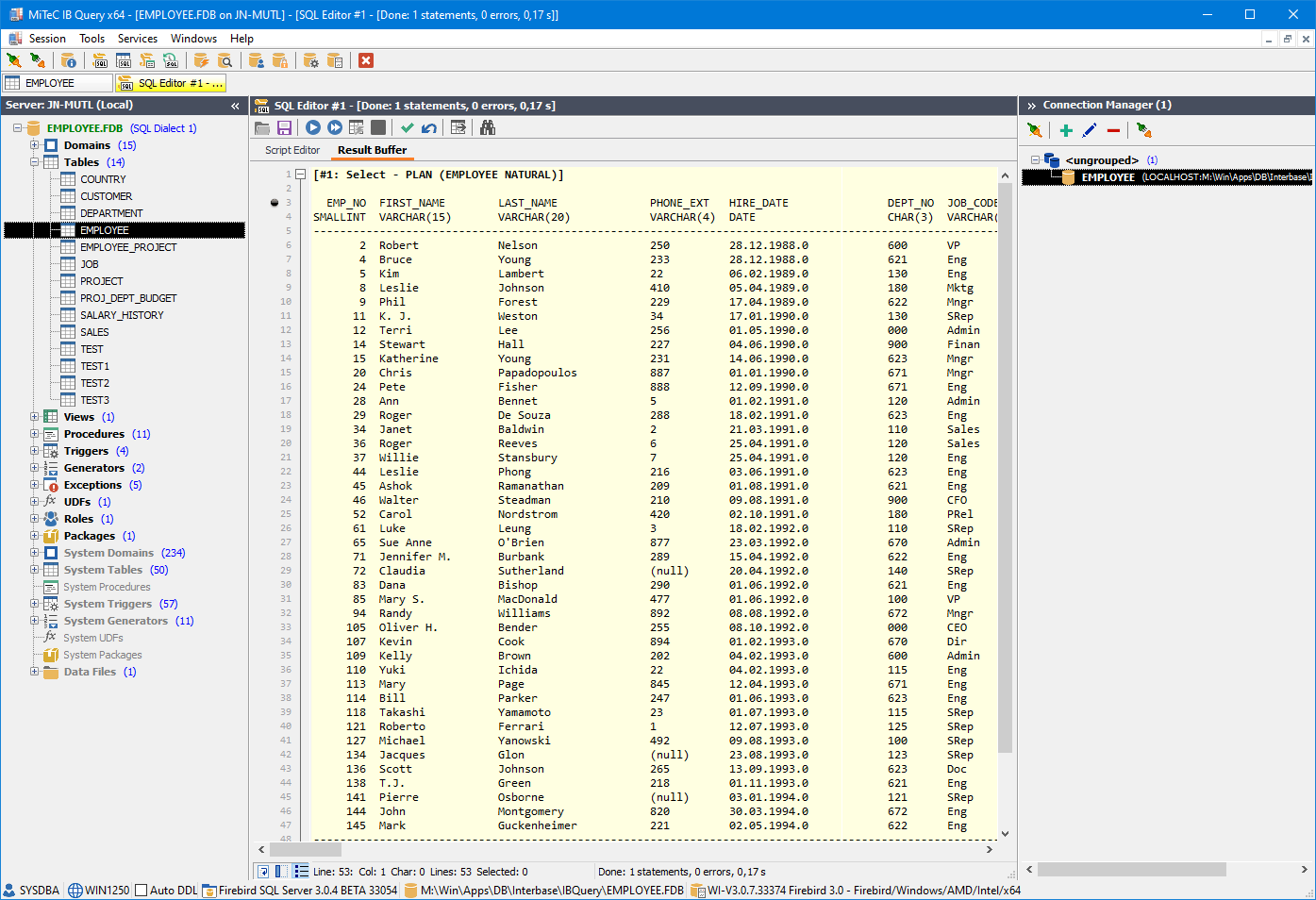Open the Tools menu
The width and height of the screenshot is (1316, 900).
pos(92,39)
